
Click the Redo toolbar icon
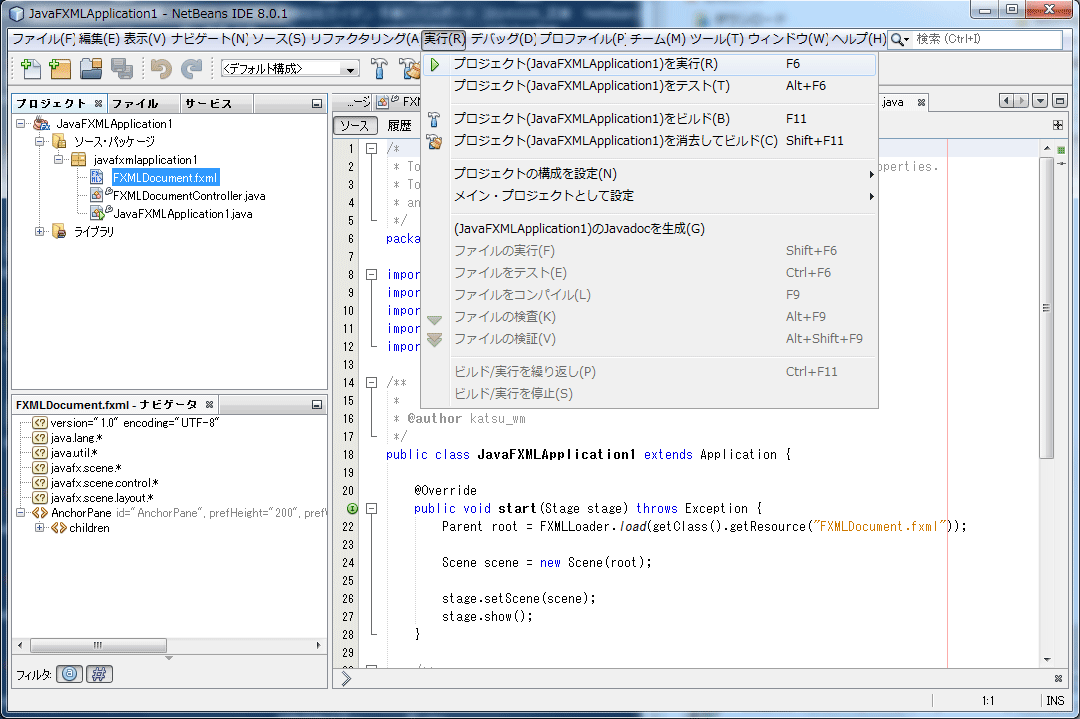pos(191,68)
